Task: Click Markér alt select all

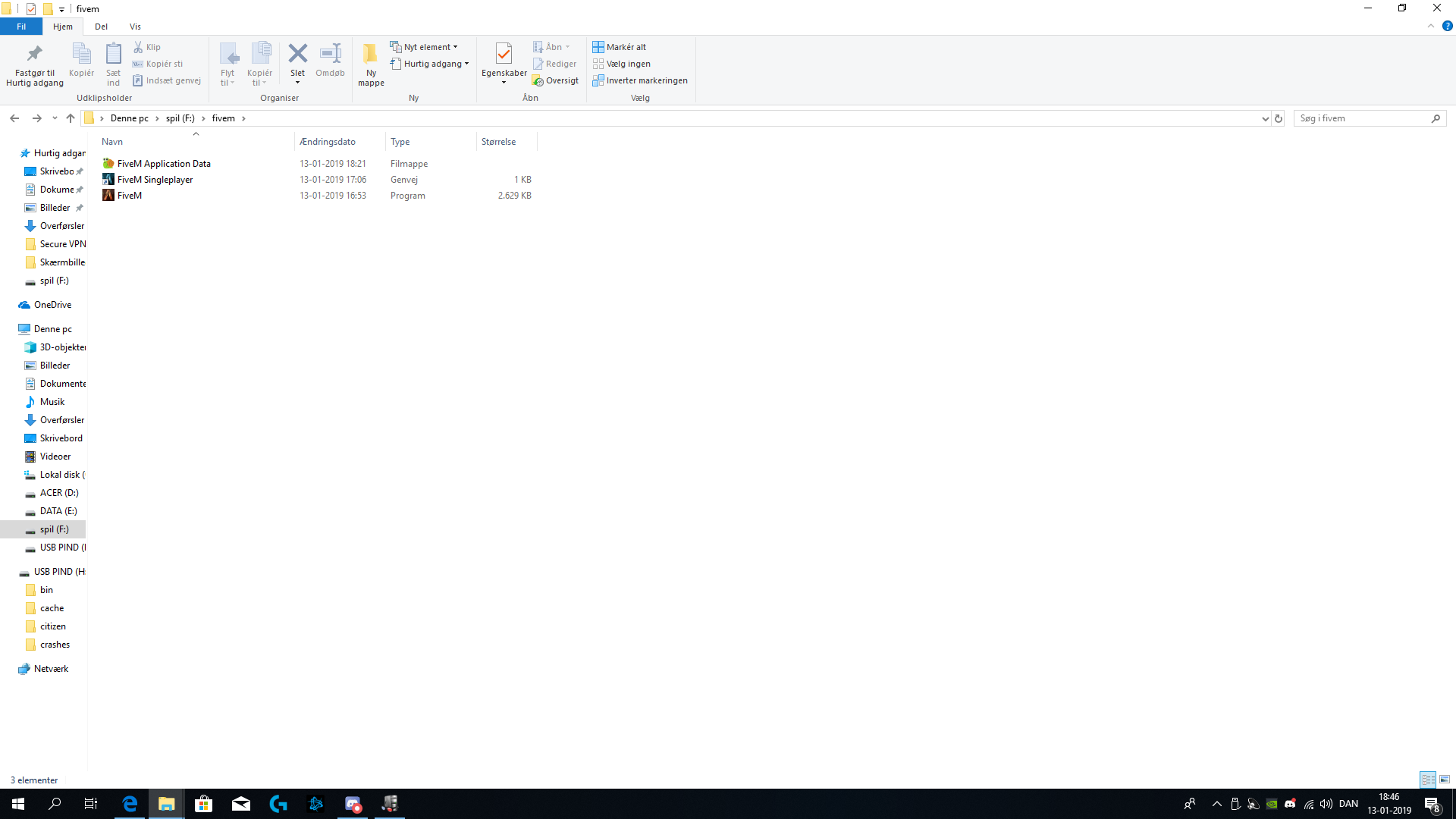Action: 620,47
